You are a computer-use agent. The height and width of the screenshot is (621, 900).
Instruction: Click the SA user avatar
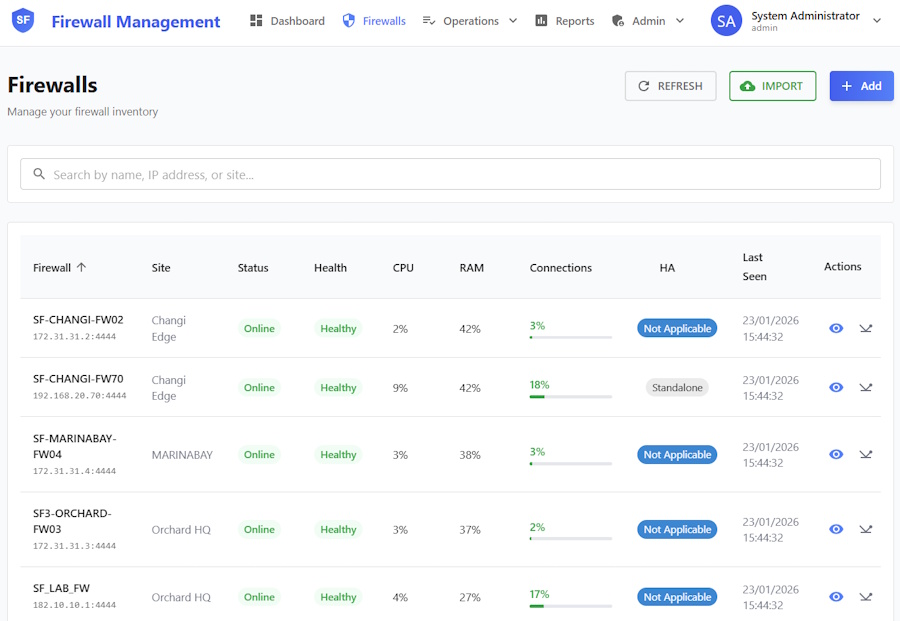[726, 21]
